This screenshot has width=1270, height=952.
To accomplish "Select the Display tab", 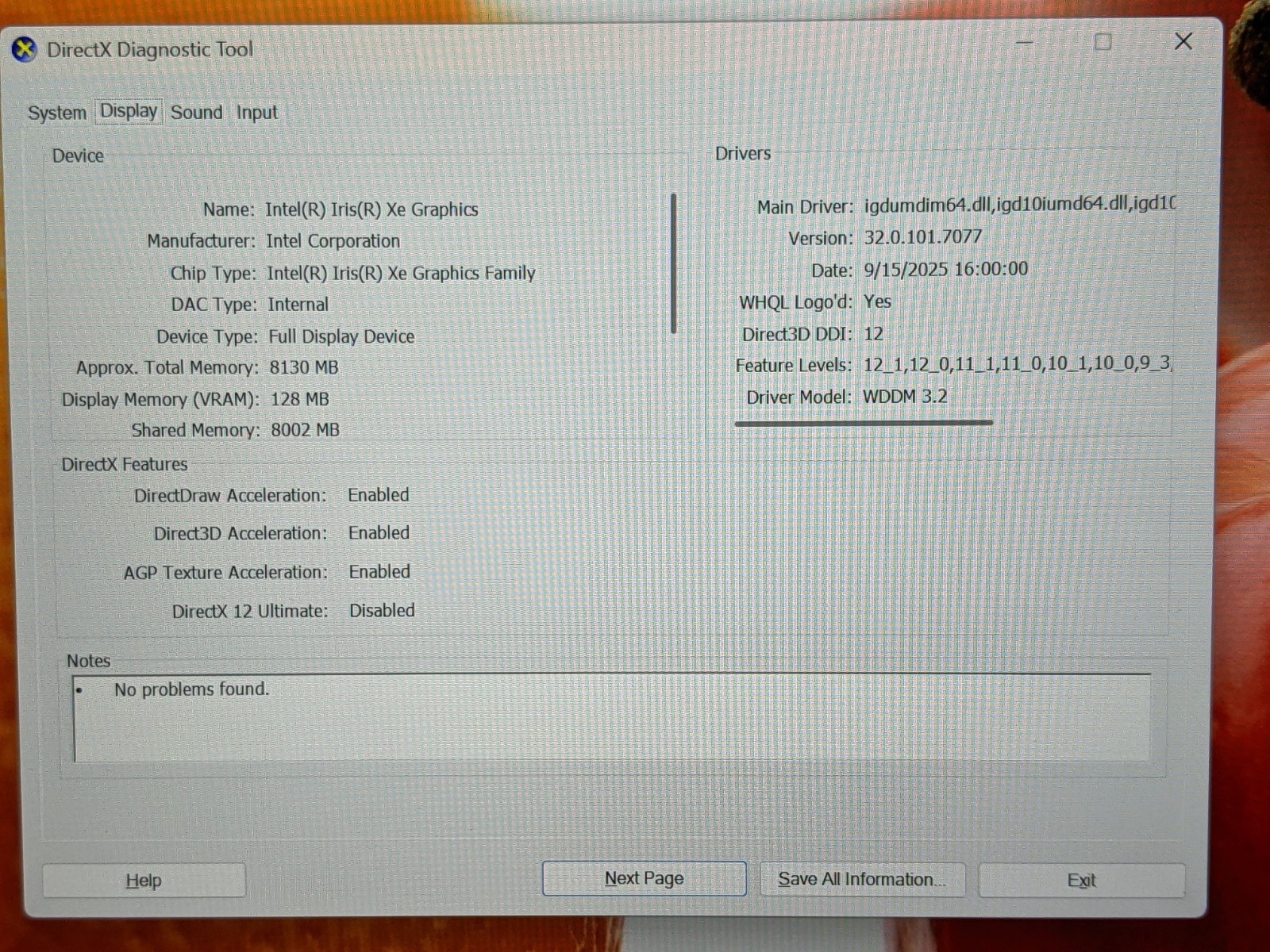I will (x=129, y=111).
